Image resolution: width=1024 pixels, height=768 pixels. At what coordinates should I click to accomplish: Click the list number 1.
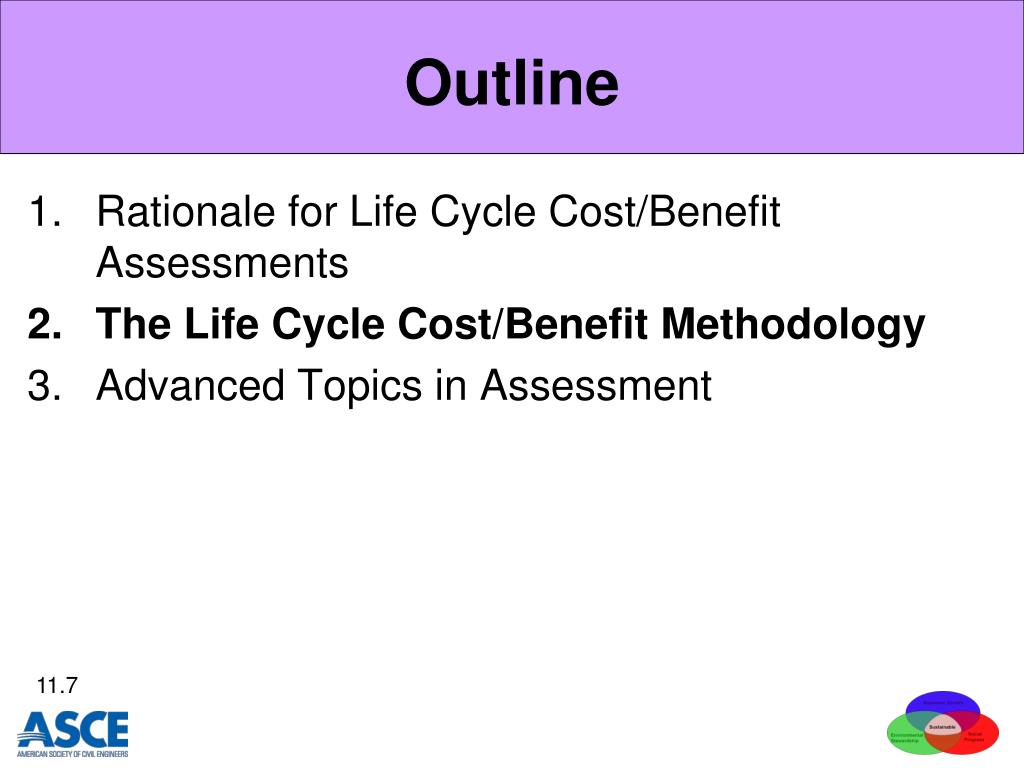[44, 212]
